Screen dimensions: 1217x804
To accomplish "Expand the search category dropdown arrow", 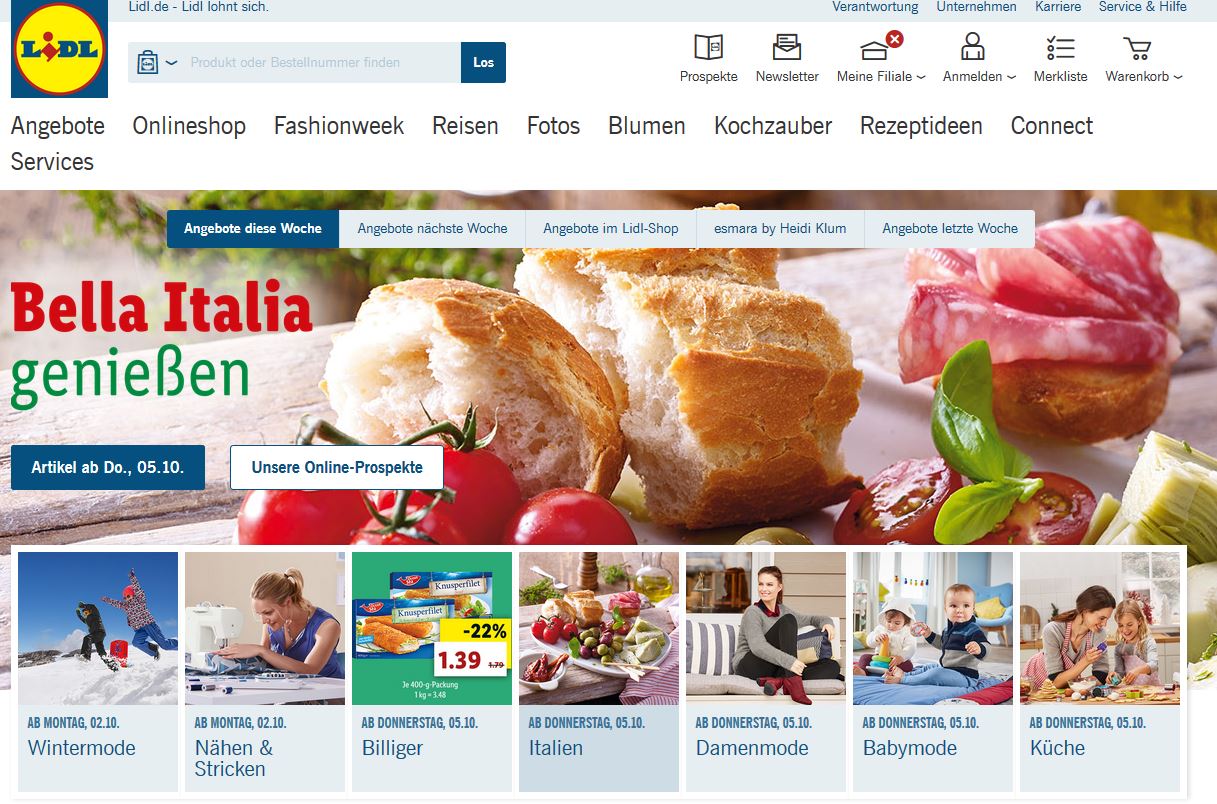I will (x=171, y=62).
